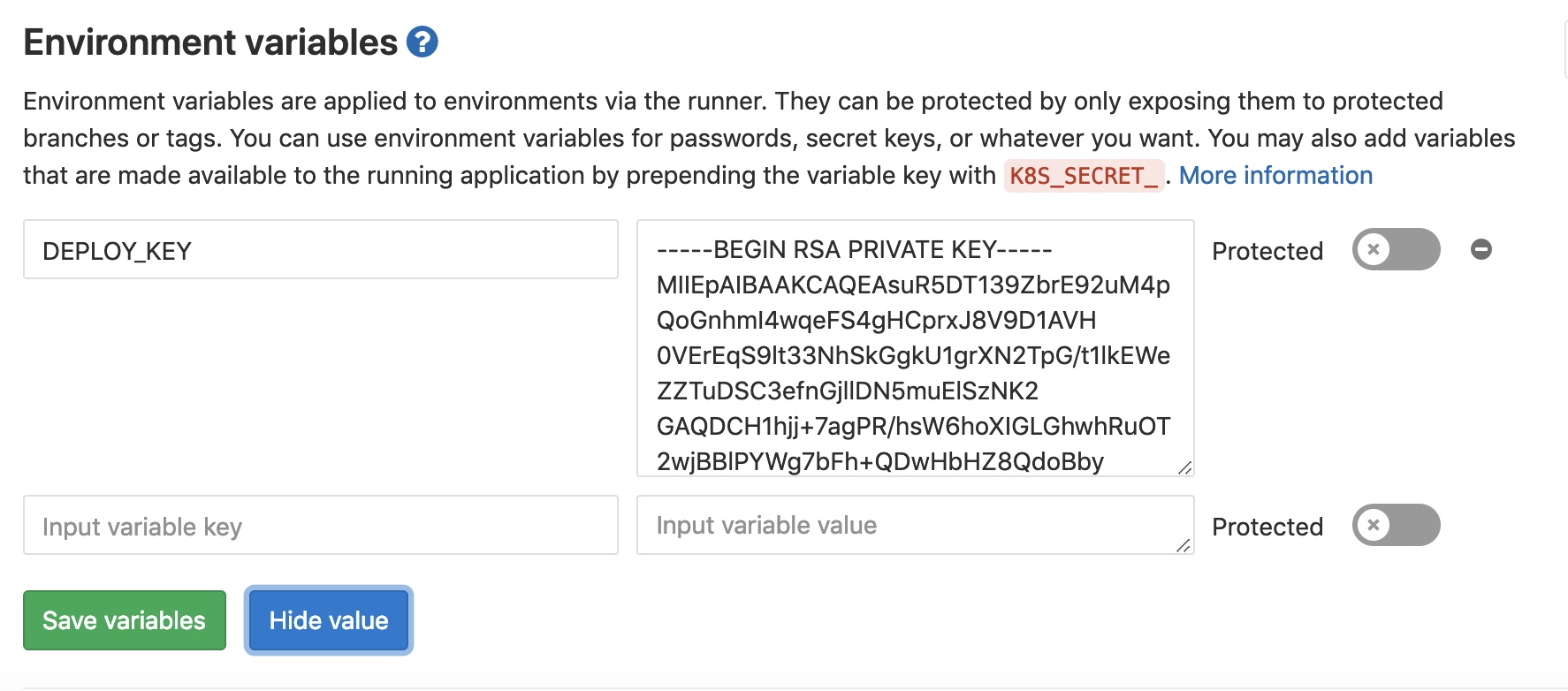The height and width of the screenshot is (691, 1568).
Task: Grab the resize handle of the private key textarea
Action: [x=1184, y=467]
